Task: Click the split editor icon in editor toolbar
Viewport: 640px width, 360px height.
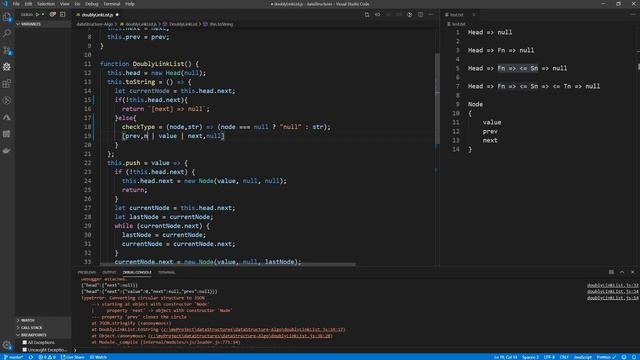Action: coord(420,15)
